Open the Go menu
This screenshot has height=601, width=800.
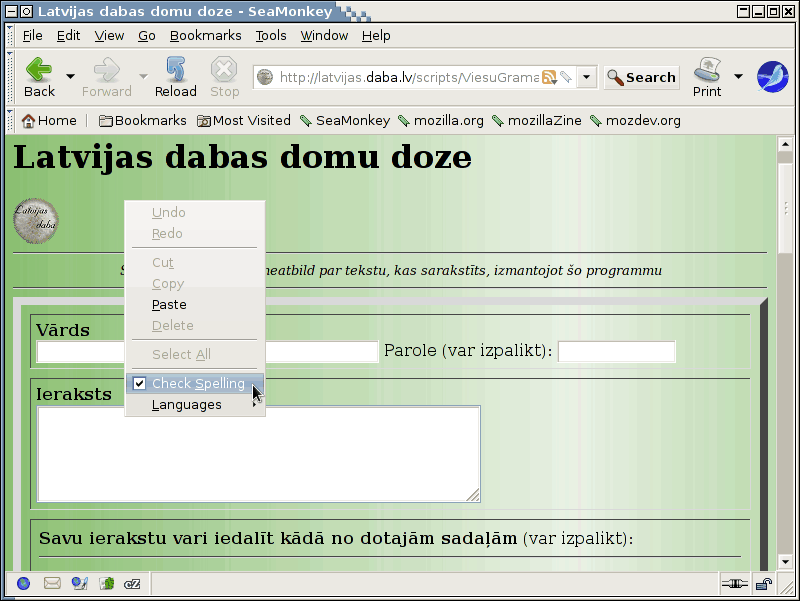(x=146, y=36)
